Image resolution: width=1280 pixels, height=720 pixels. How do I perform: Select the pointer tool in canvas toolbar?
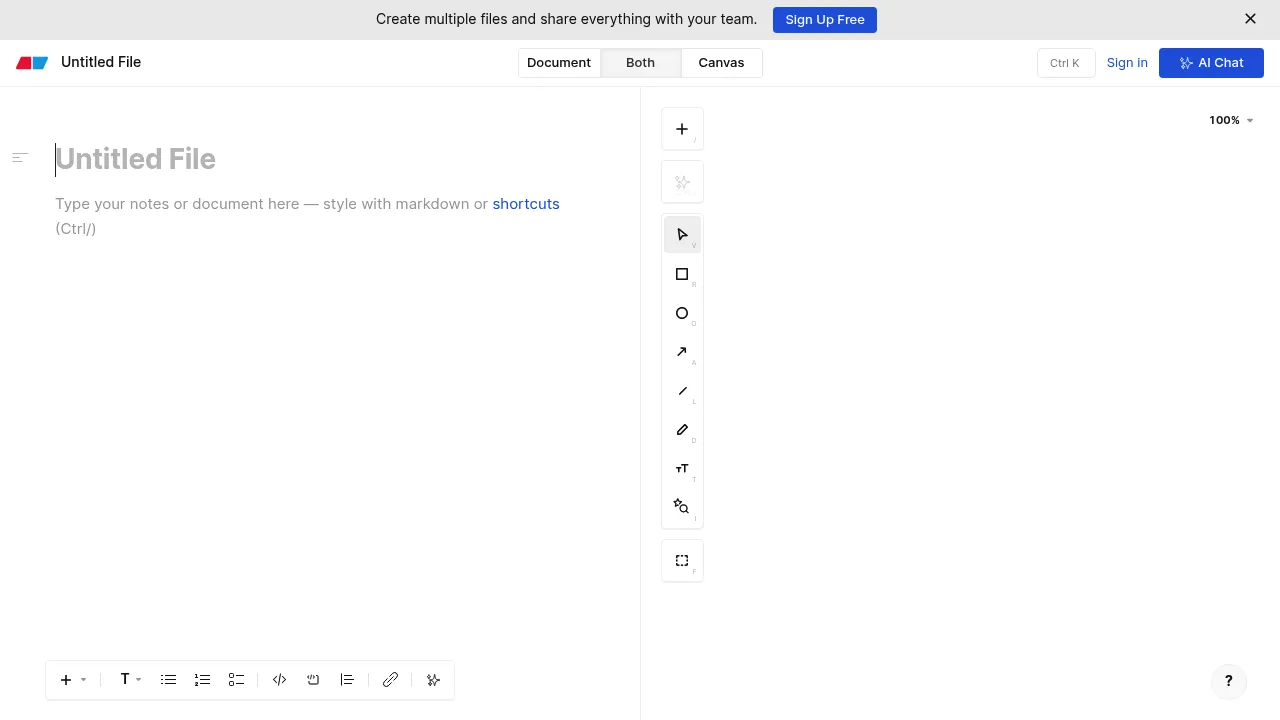click(682, 235)
